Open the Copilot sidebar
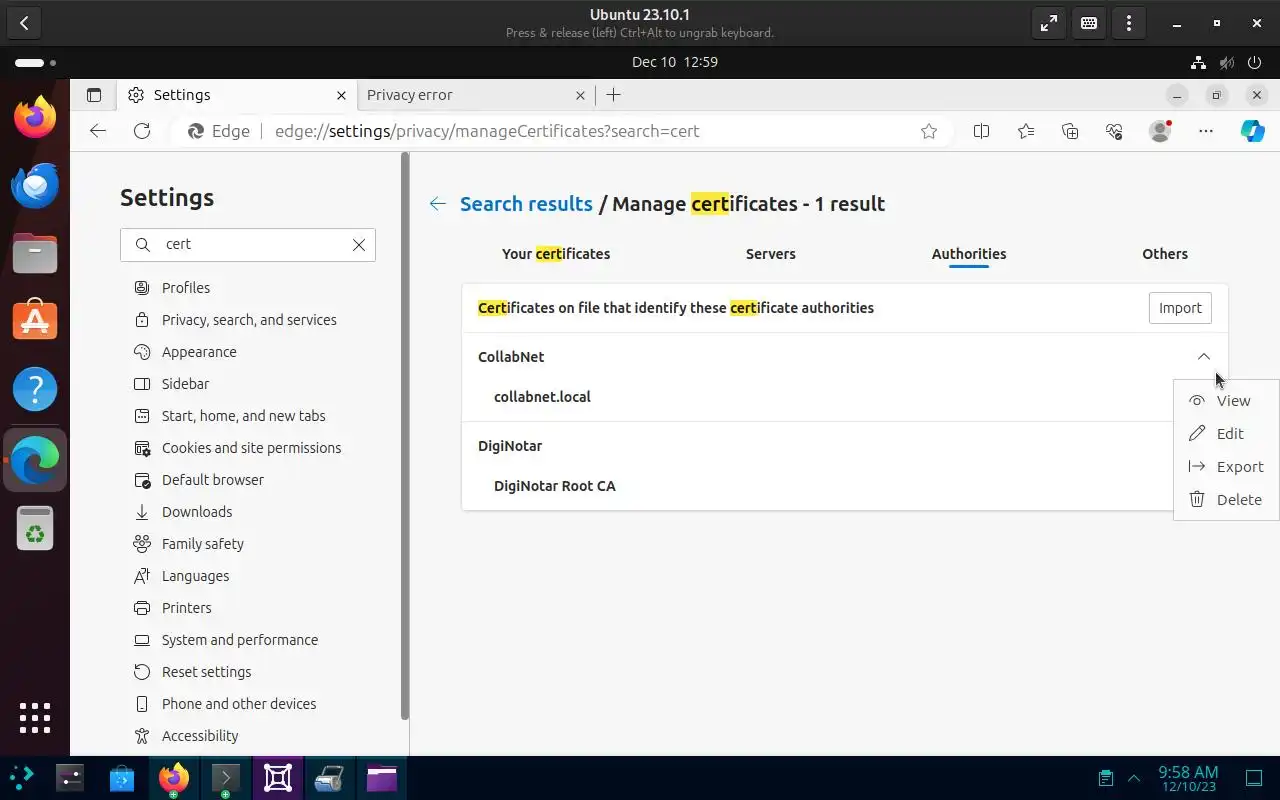Image resolution: width=1280 pixels, height=800 pixels. 1253,131
